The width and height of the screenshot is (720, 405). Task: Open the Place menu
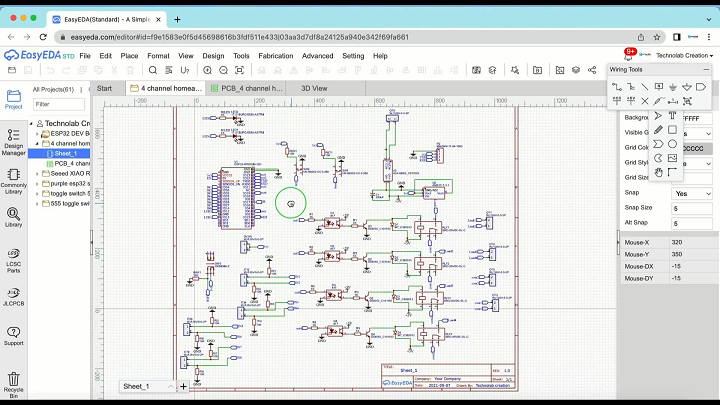[129, 56]
